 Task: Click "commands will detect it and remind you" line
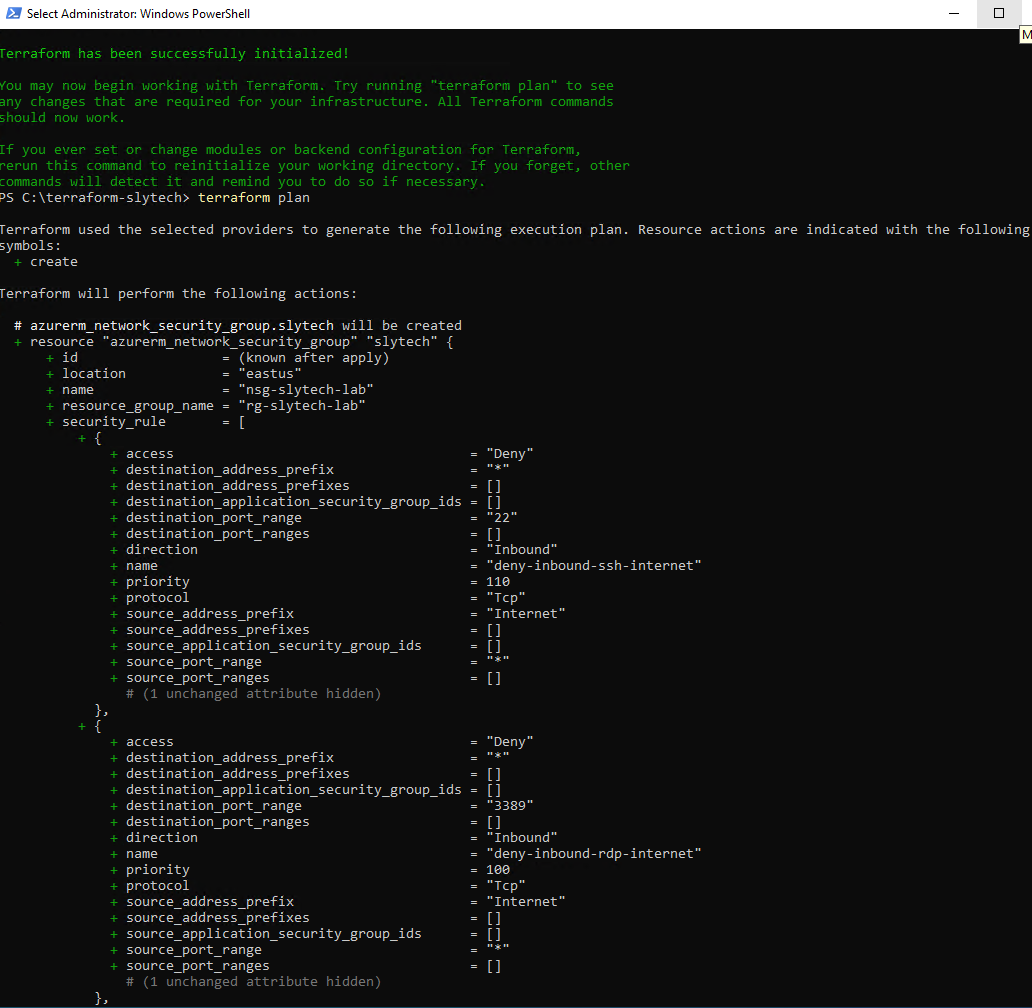pyautogui.click(x=242, y=182)
